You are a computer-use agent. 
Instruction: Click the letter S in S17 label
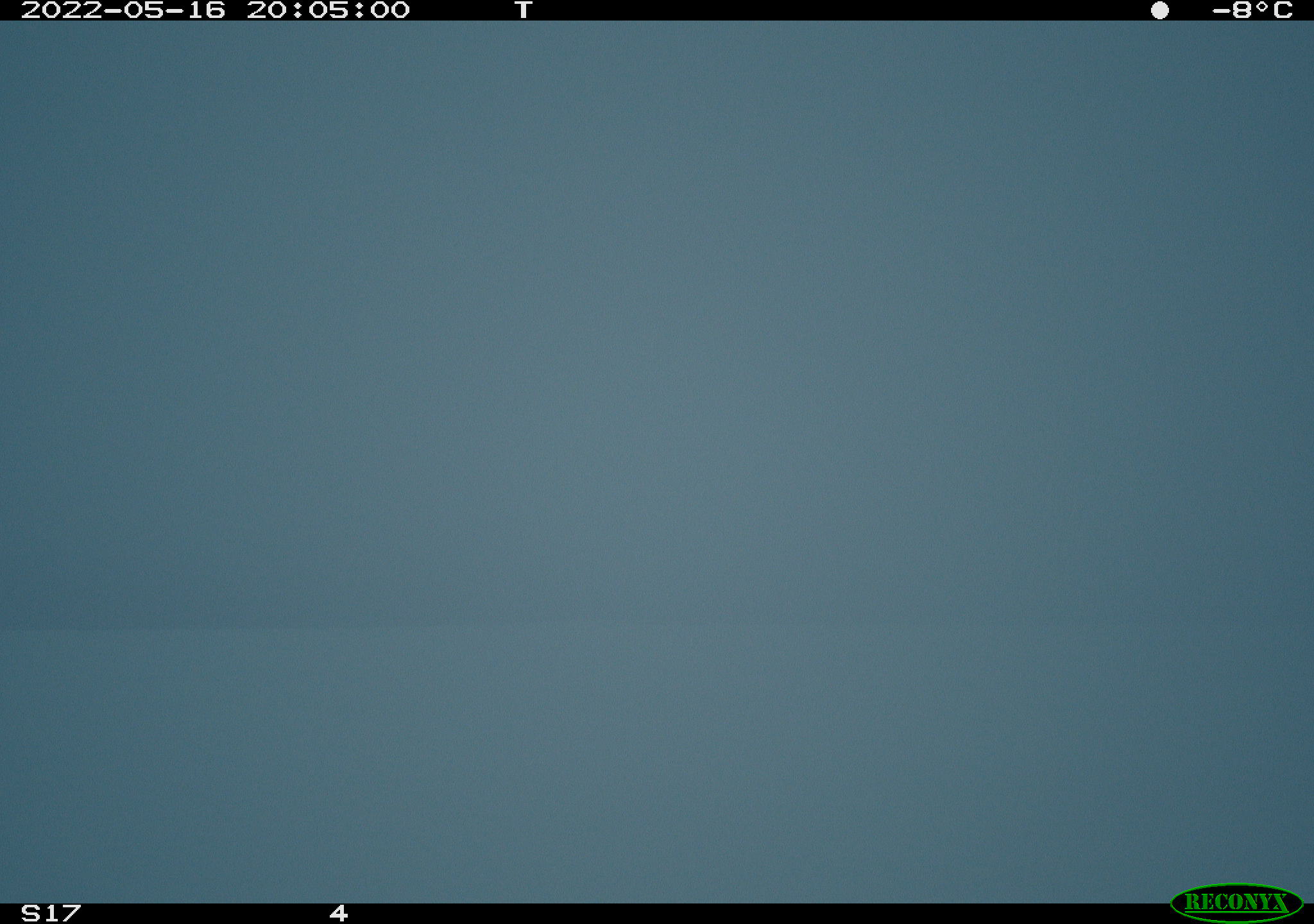coord(30,913)
